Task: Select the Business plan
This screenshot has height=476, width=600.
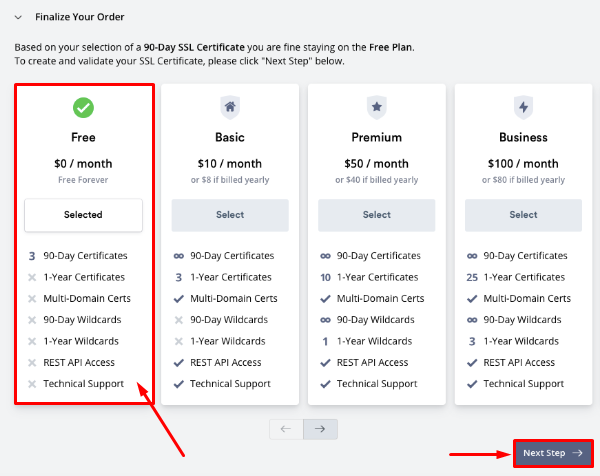Action: tap(523, 215)
